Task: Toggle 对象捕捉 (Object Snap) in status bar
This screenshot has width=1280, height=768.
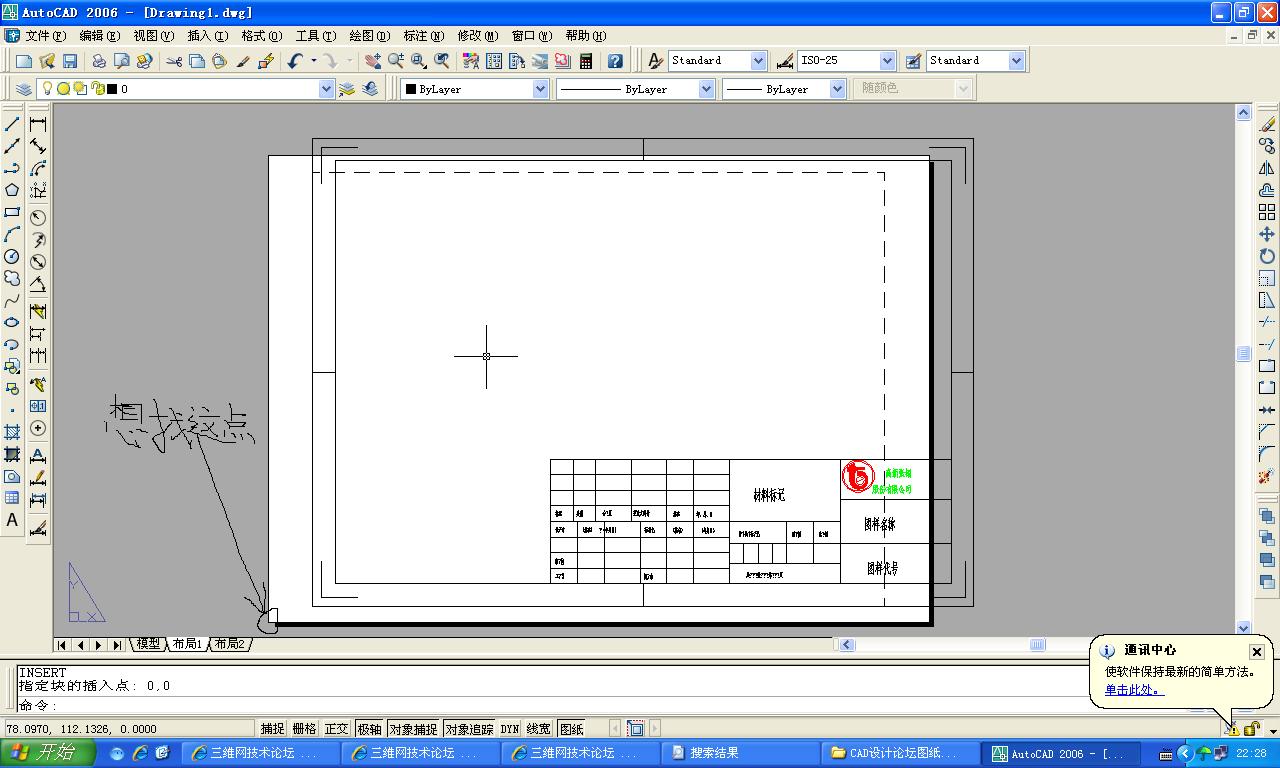Action: (413, 729)
